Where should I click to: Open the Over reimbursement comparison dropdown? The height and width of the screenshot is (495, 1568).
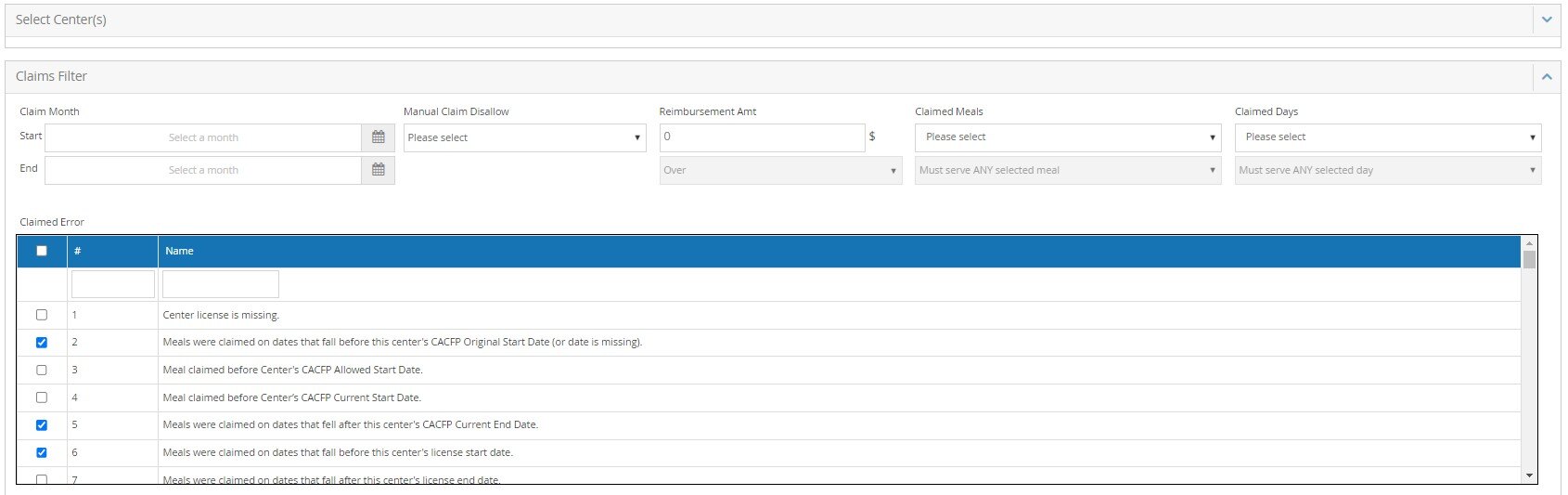pos(779,170)
